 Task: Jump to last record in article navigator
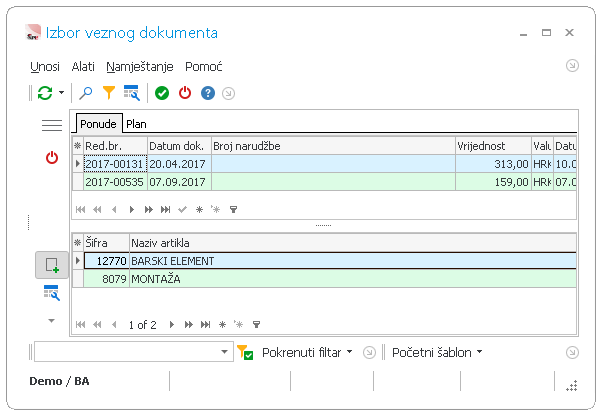tap(205, 325)
